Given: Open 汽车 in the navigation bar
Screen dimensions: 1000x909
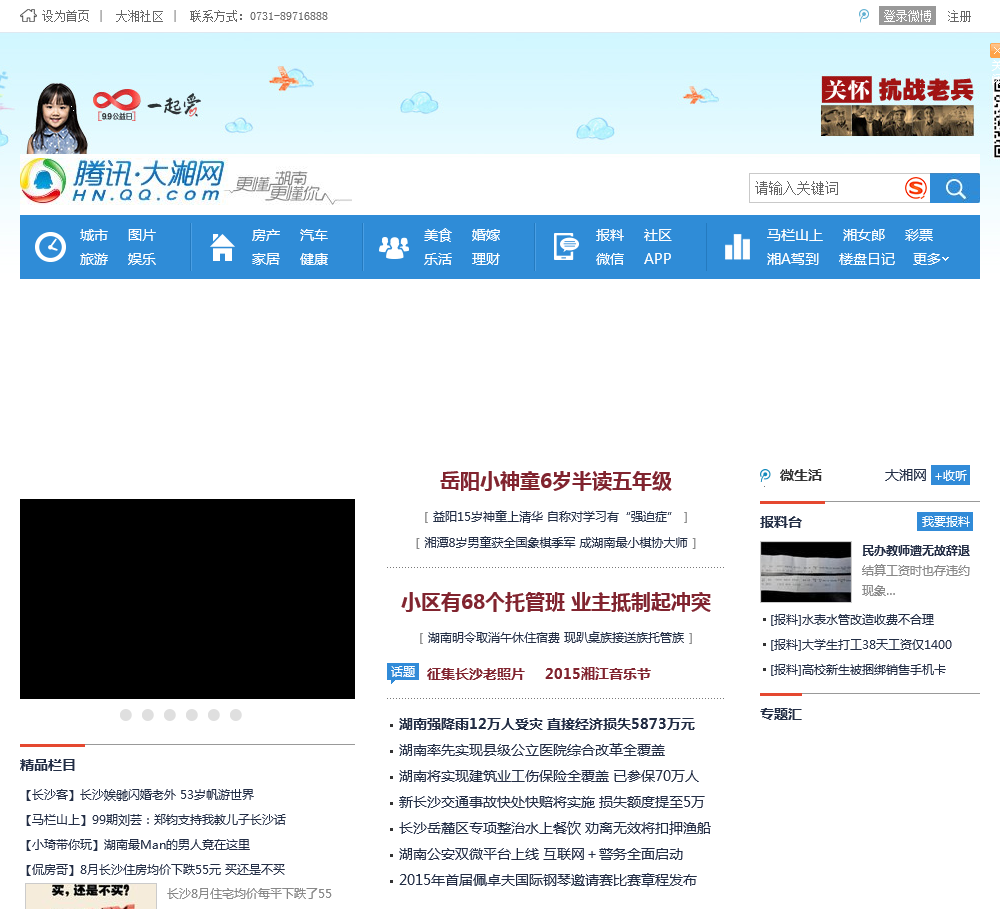Looking at the screenshot, I should 314,235.
